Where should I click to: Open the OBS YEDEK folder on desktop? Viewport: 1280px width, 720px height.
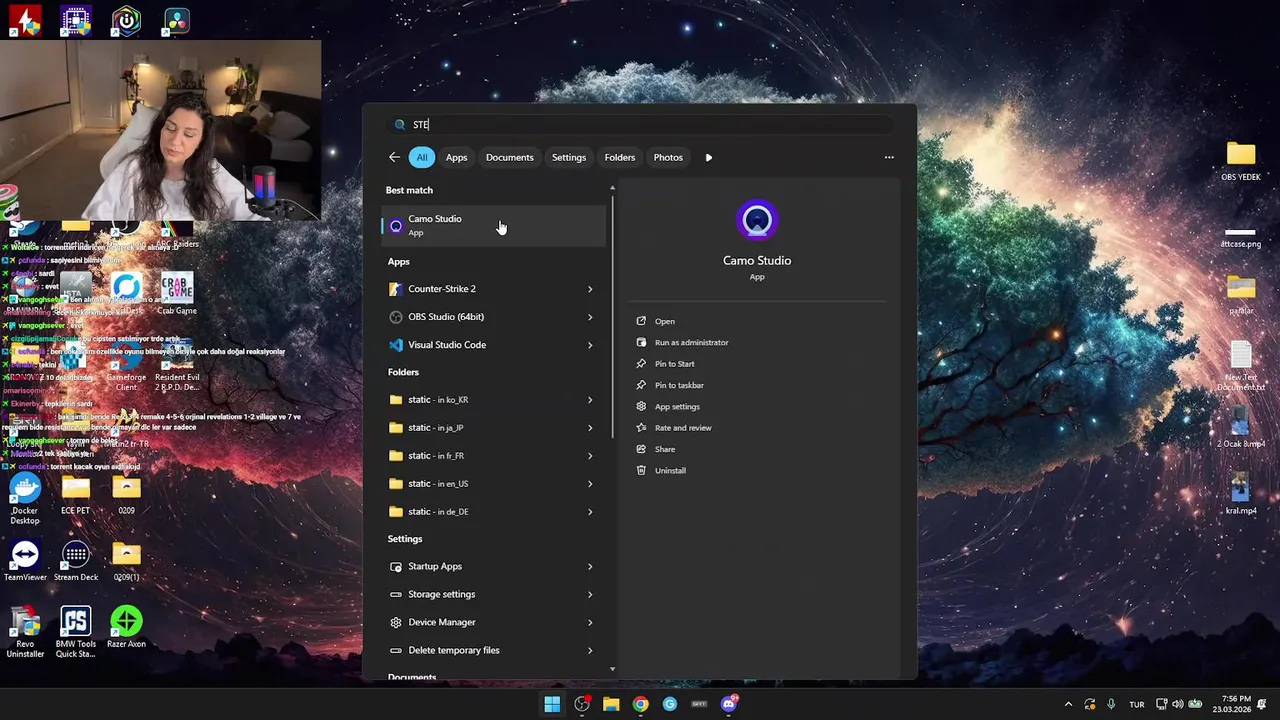[x=1241, y=161]
